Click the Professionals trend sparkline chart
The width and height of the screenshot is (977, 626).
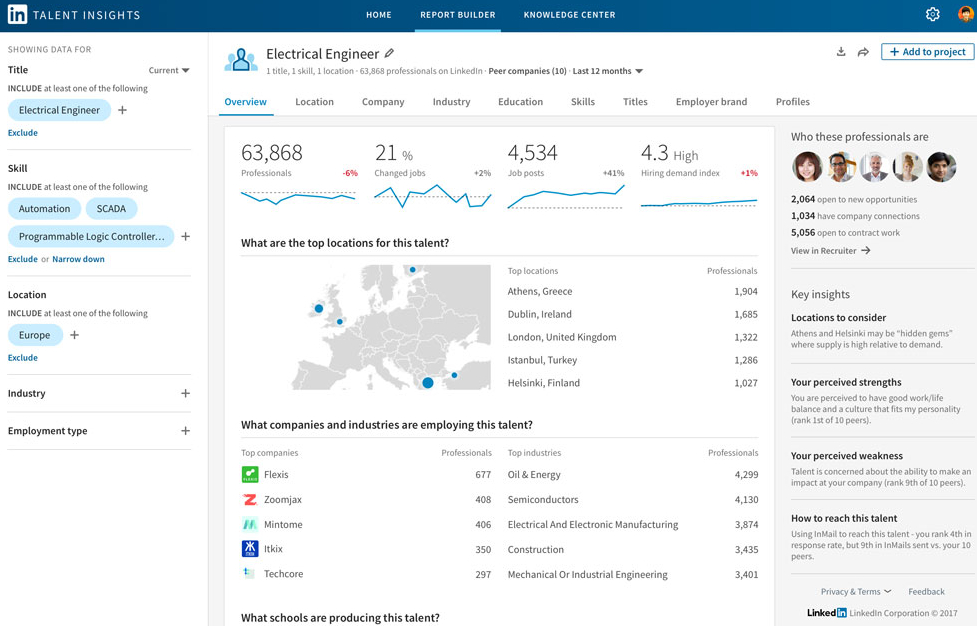[x=298, y=197]
